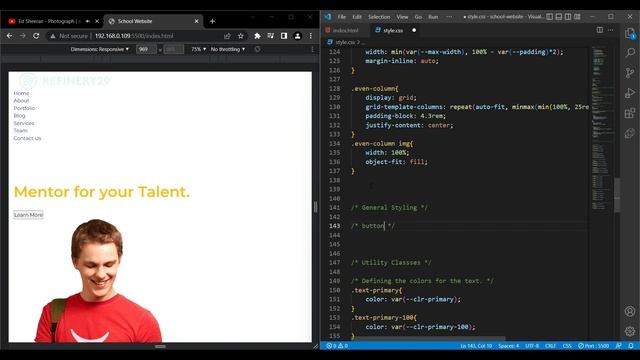Click the Learn More button on the page
This screenshot has width=640, height=360.
click(x=28, y=215)
